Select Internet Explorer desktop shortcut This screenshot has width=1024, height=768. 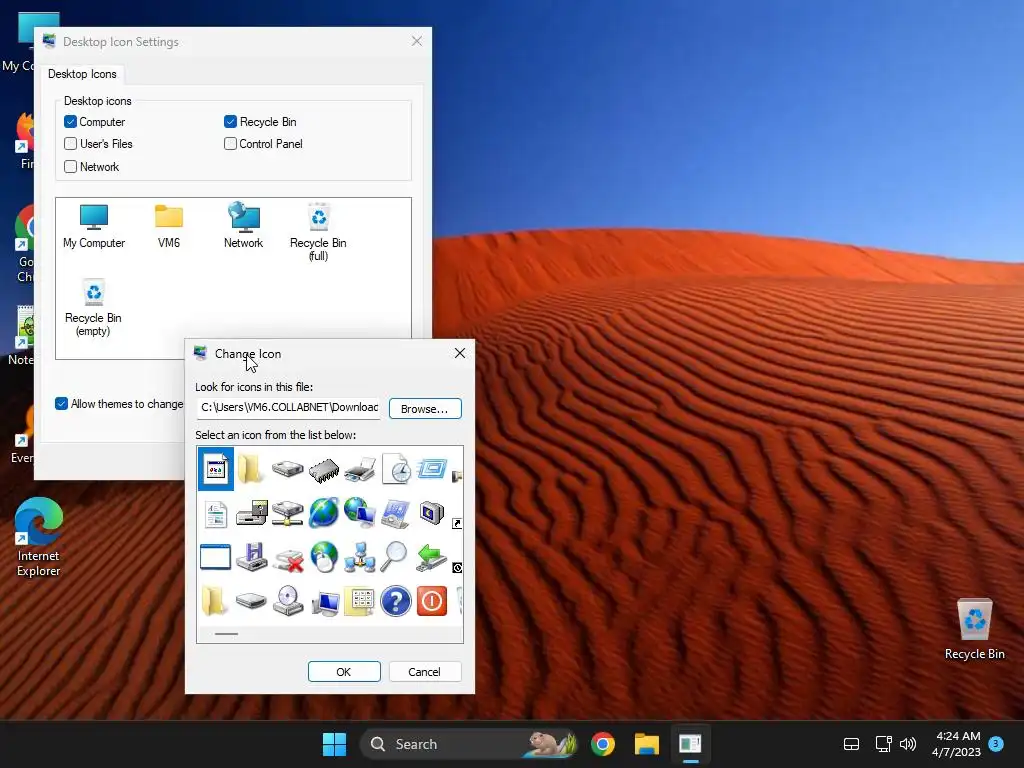(x=39, y=537)
